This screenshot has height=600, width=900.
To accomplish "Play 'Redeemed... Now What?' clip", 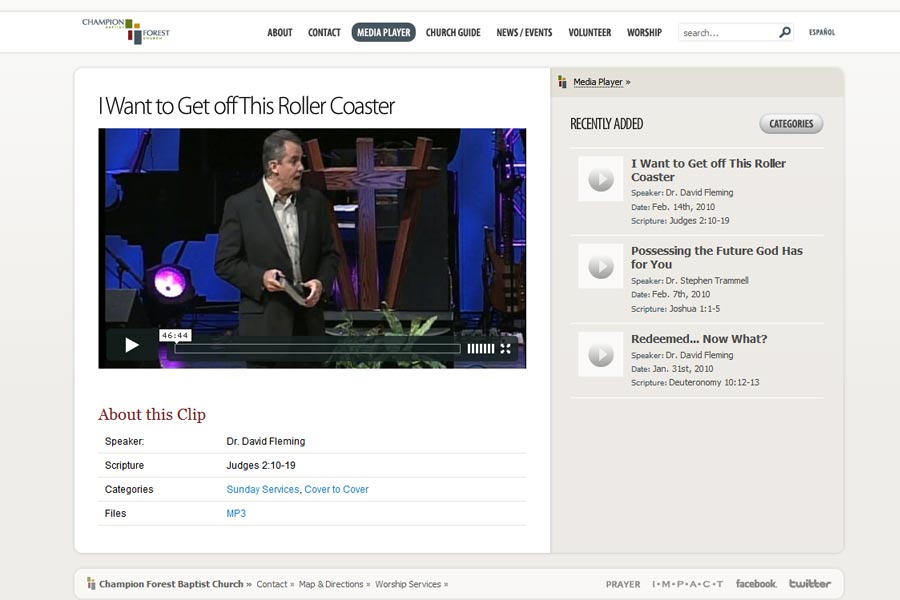I will pos(600,354).
